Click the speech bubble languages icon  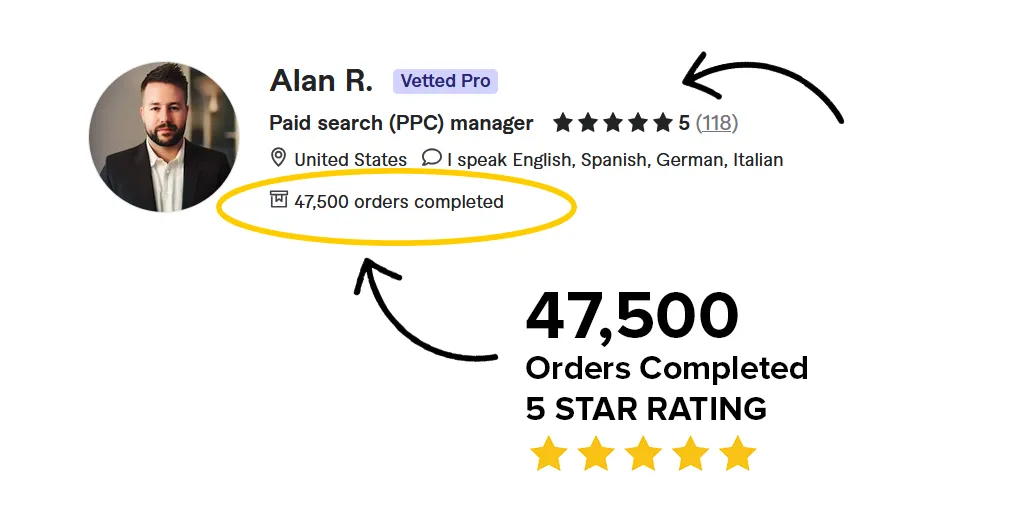[x=431, y=158]
